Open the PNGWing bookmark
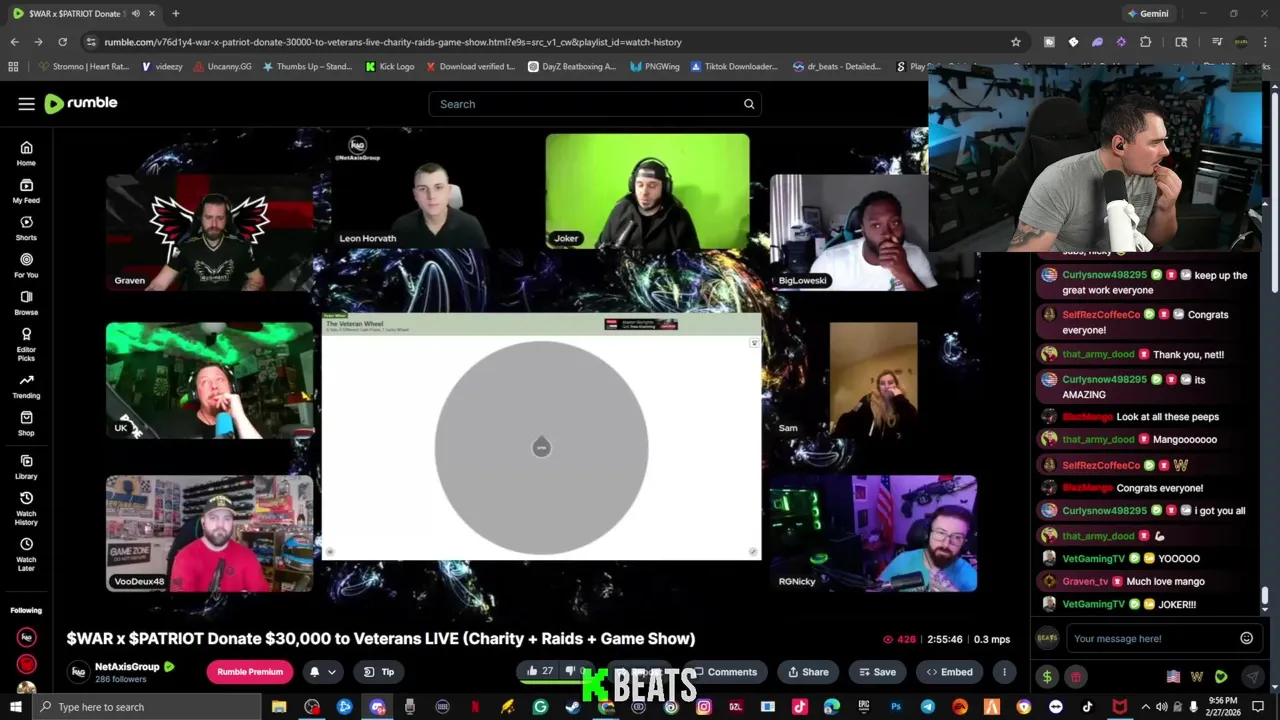 655,67
